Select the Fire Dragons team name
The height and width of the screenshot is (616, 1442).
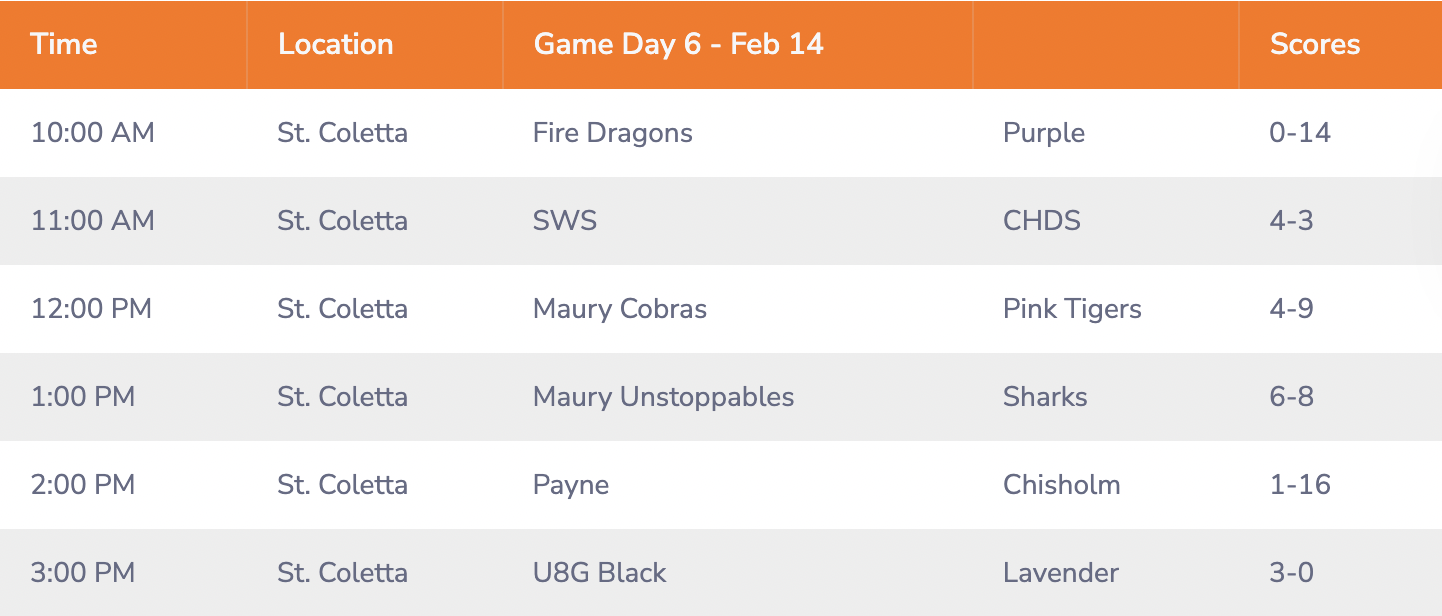pos(612,133)
